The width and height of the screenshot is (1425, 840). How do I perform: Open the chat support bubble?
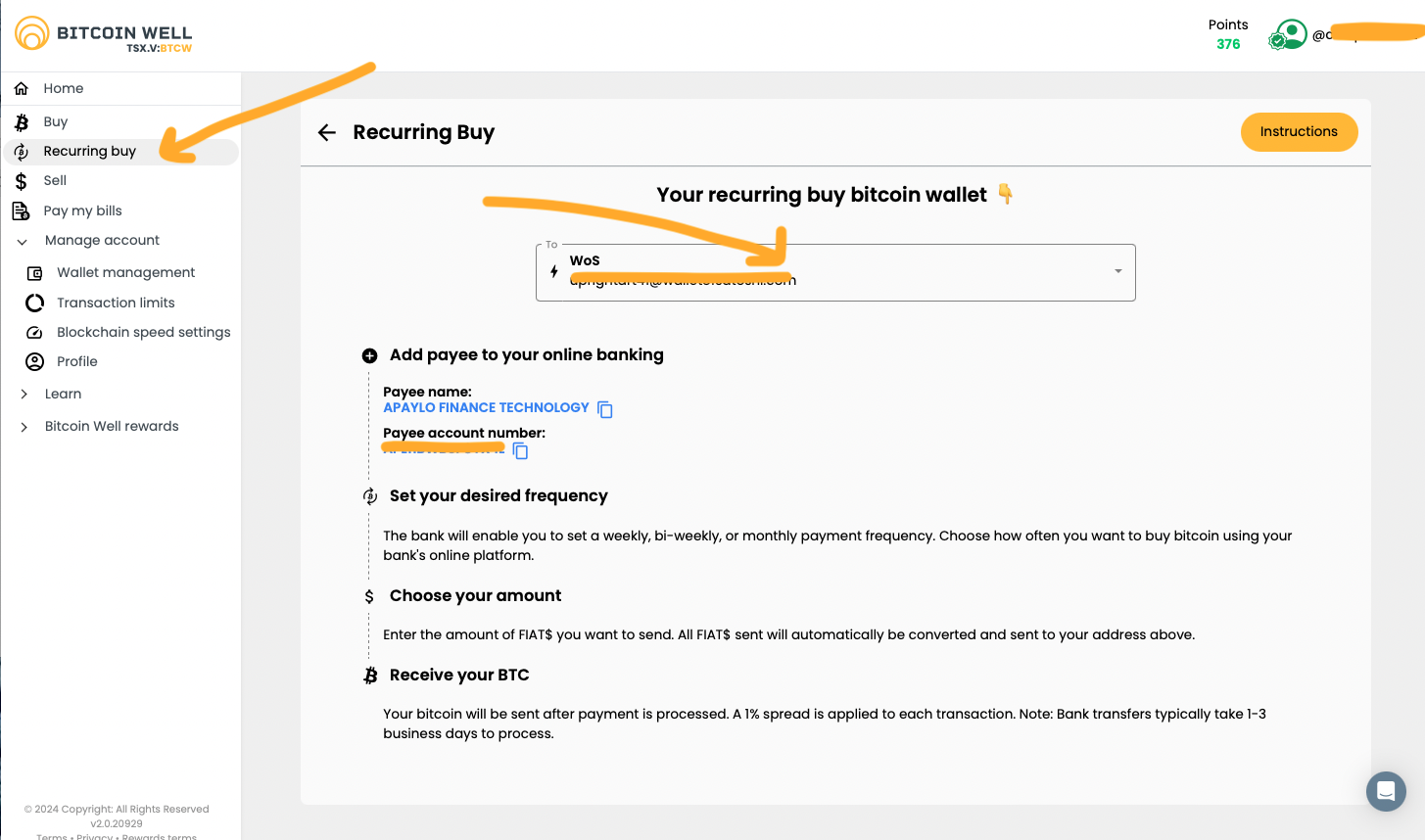click(x=1386, y=791)
